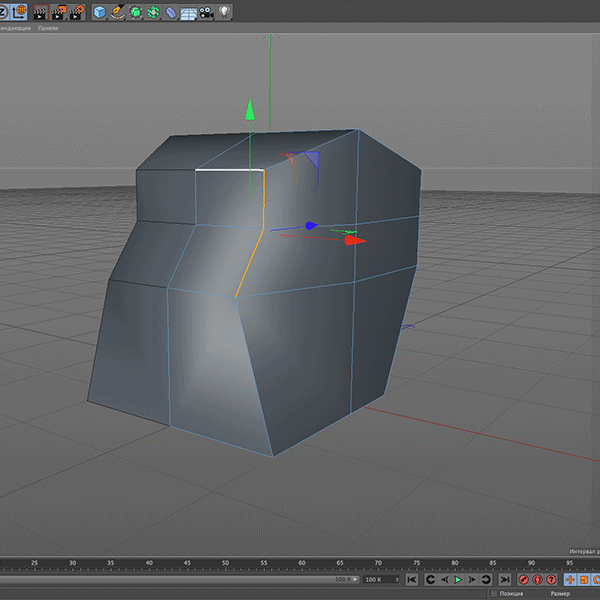The width and height of the screenshot is (600, 600).
Task: Select the Spline pen tool icon
Action: (117, 12)
